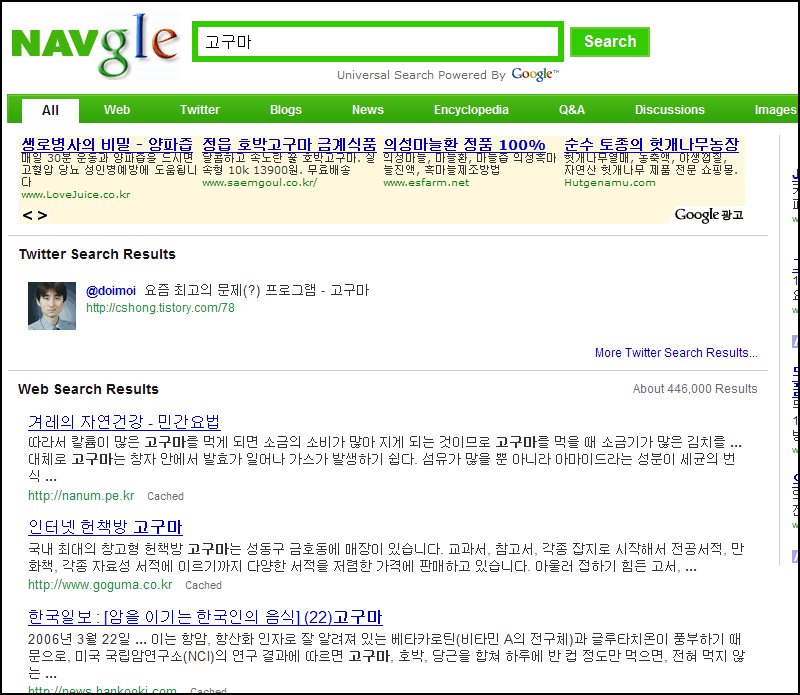The height and width of the screenshot is (695, 800).
Task: Click the About 446,000 Results text
Action: click(x=695, y=389)
